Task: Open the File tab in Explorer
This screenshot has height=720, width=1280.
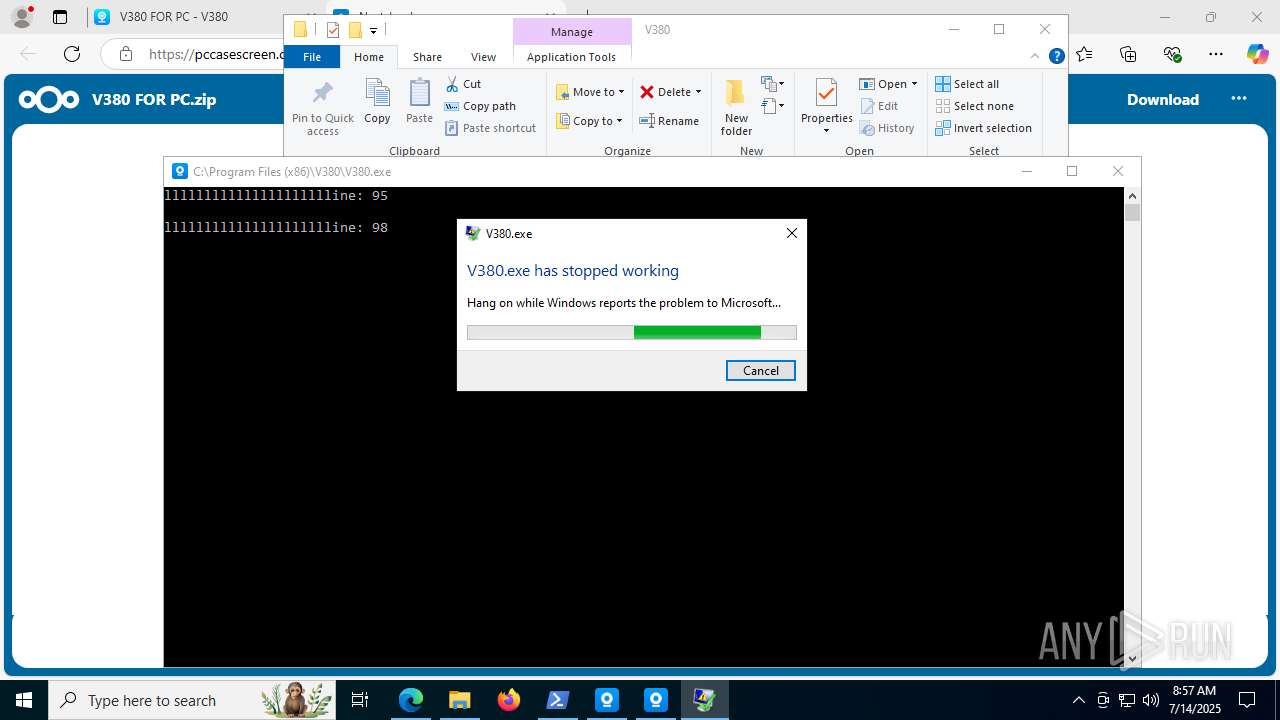Action: click(312, 57)
